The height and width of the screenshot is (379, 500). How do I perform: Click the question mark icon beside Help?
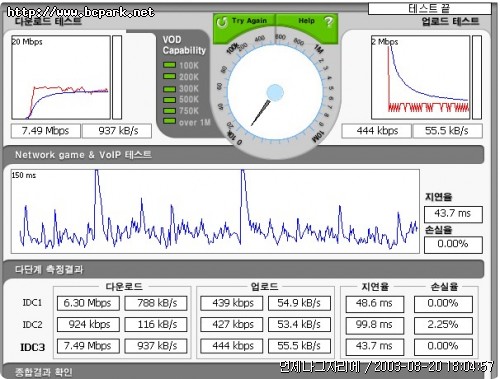point(328,22)
